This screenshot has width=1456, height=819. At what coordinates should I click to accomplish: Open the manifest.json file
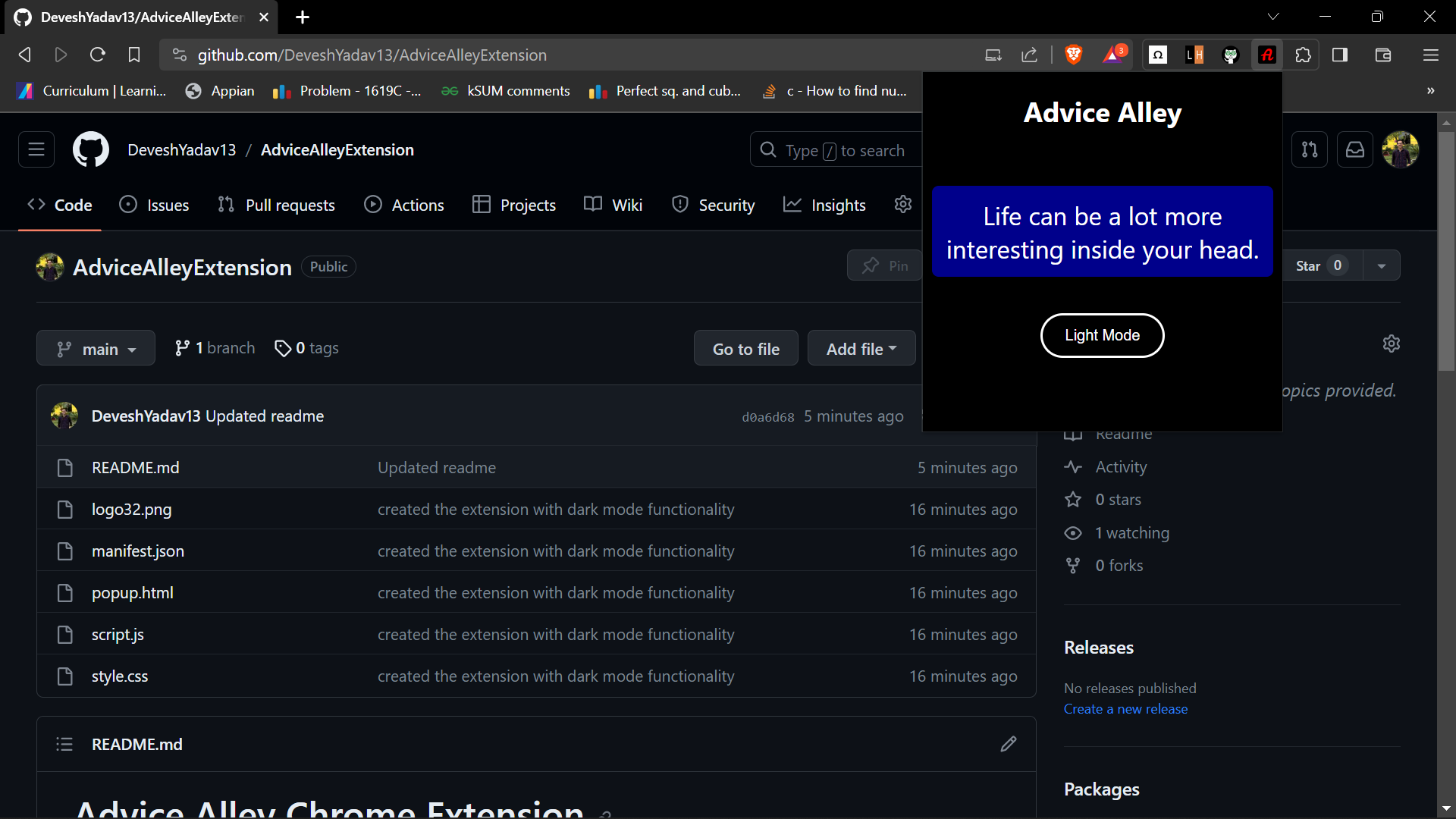[138, 551]
